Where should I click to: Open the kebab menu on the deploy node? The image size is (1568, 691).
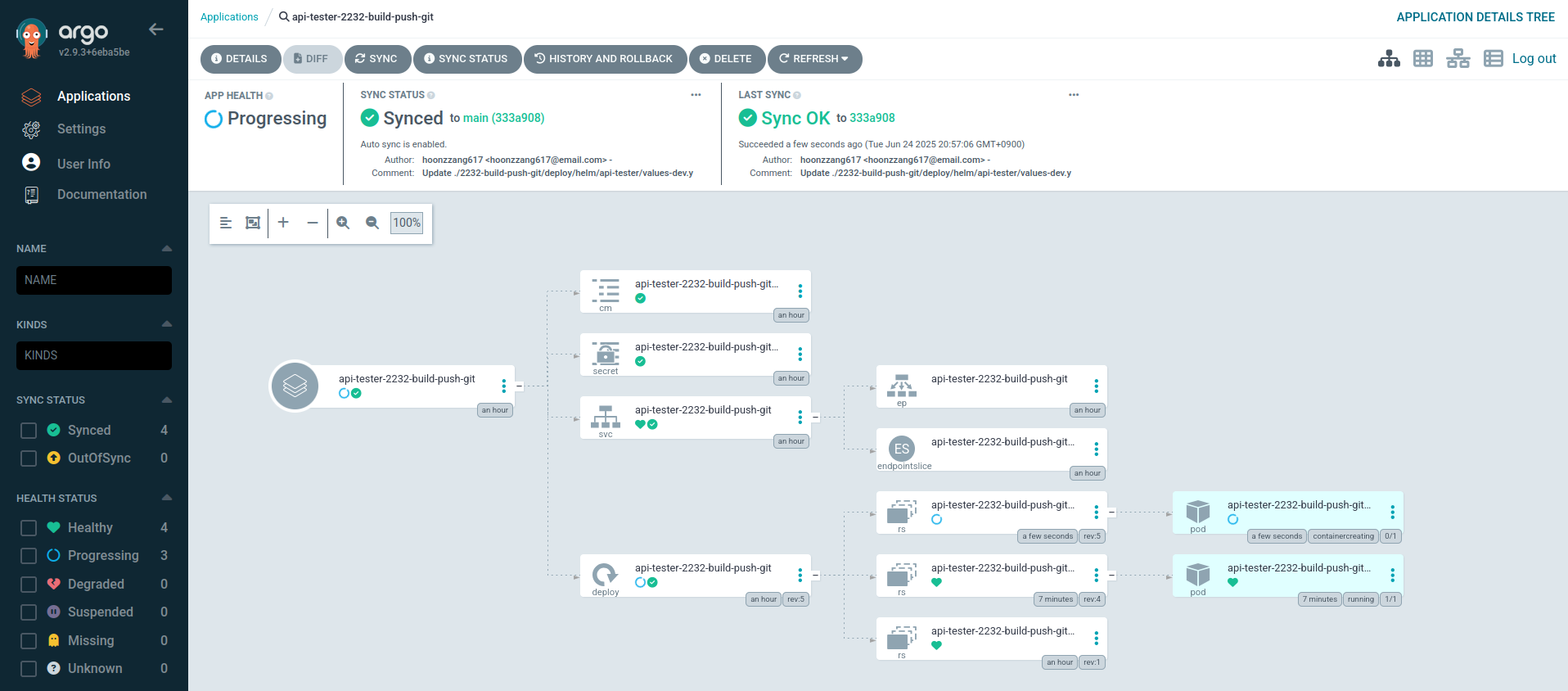tap(800, 576)
